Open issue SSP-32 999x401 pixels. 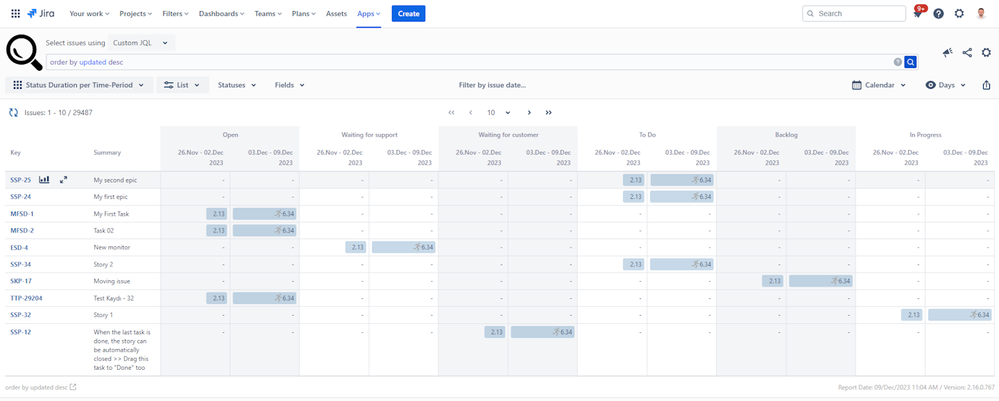coord(20,315)
